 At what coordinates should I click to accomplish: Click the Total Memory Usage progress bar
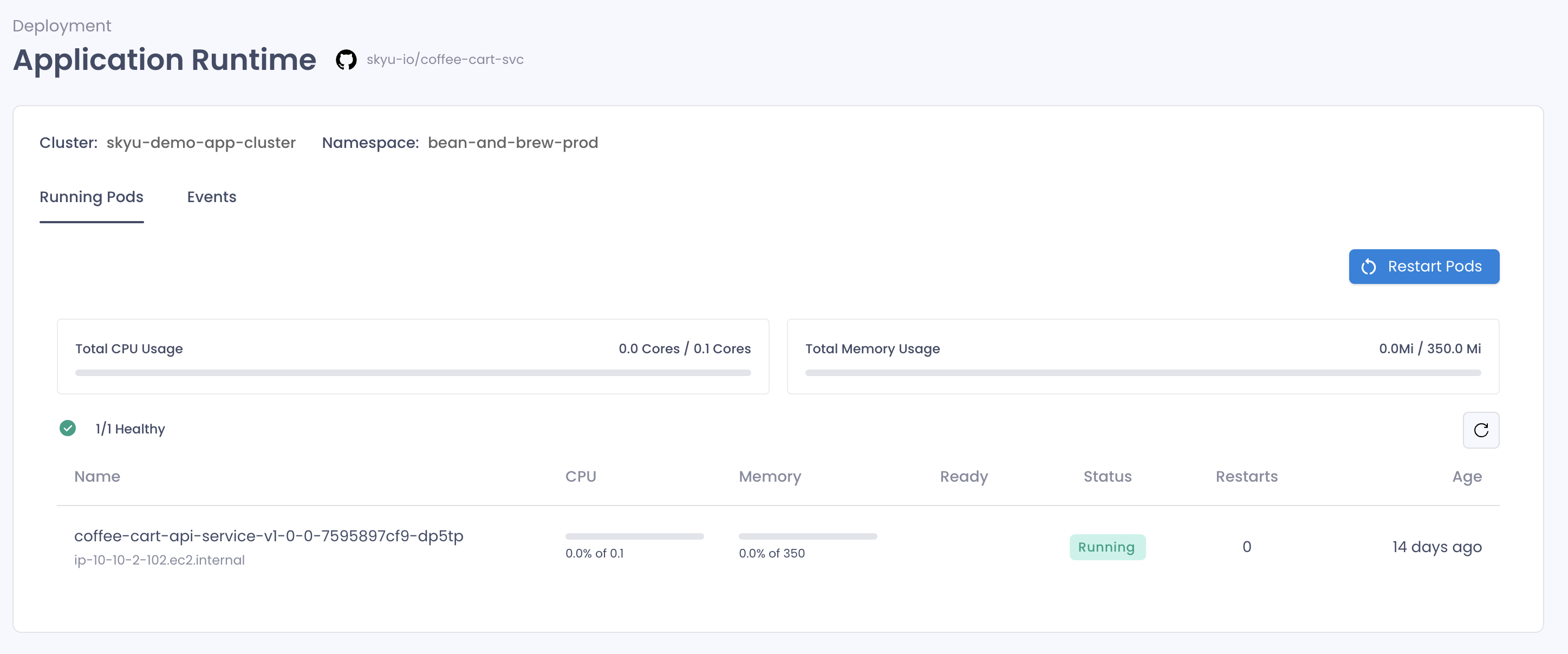coord(1142,373)
